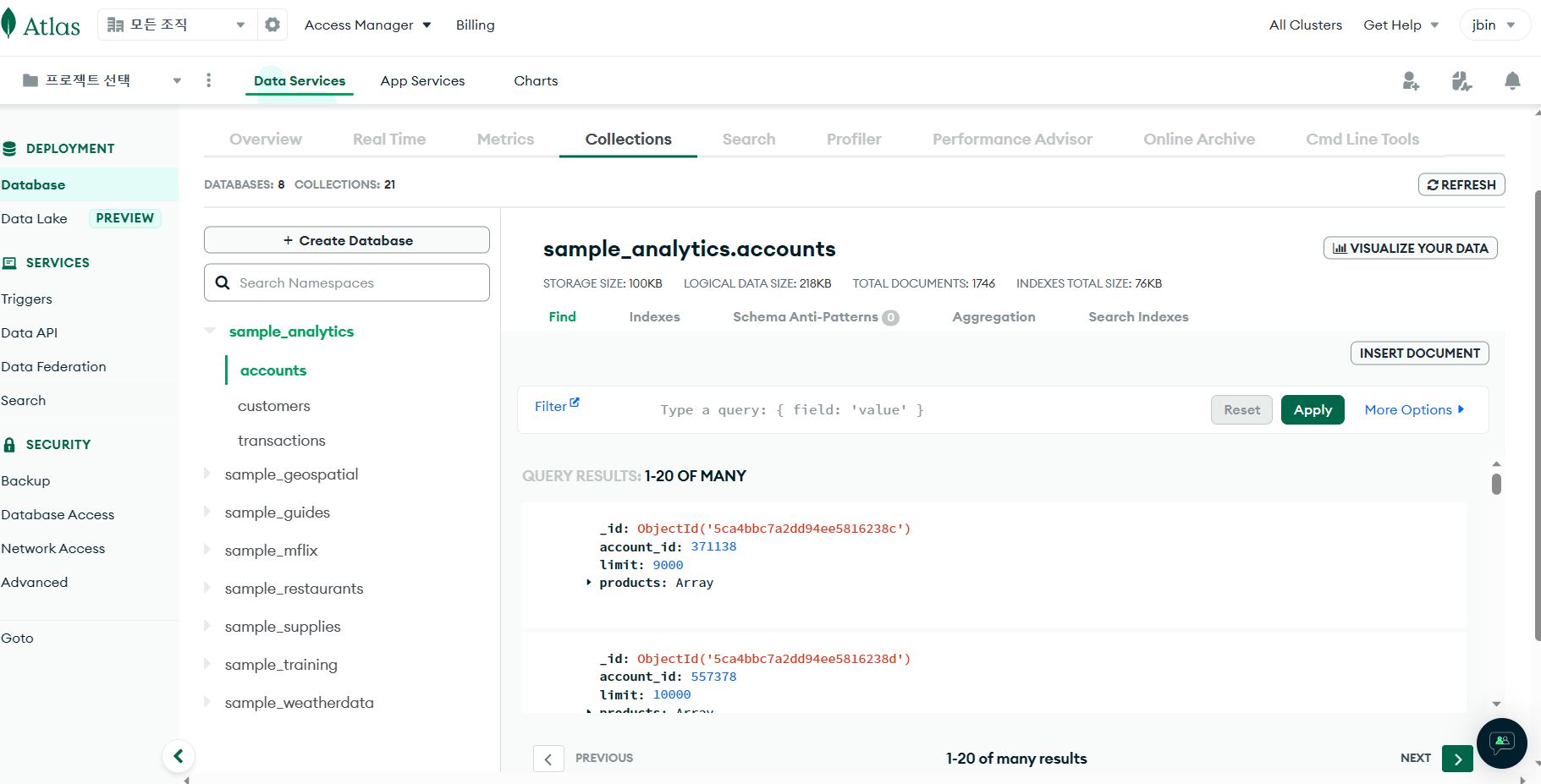
Task: Go to previous results page arrow
Action: (x=548, y=759)
